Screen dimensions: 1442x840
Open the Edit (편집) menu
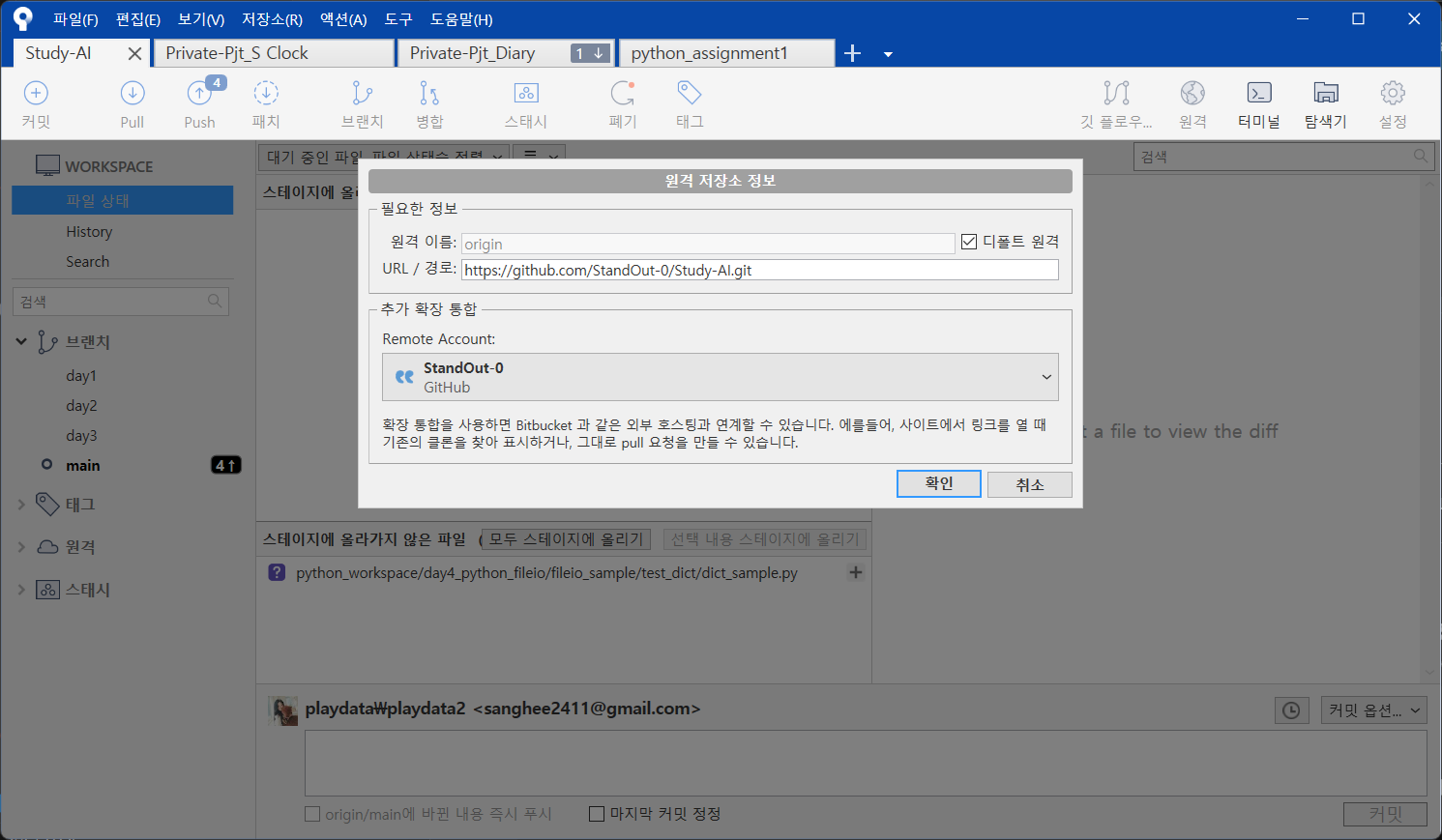coord(138,19)
